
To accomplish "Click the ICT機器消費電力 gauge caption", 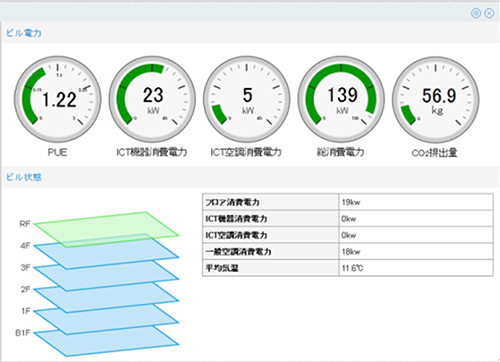I will tap(152, 152).
